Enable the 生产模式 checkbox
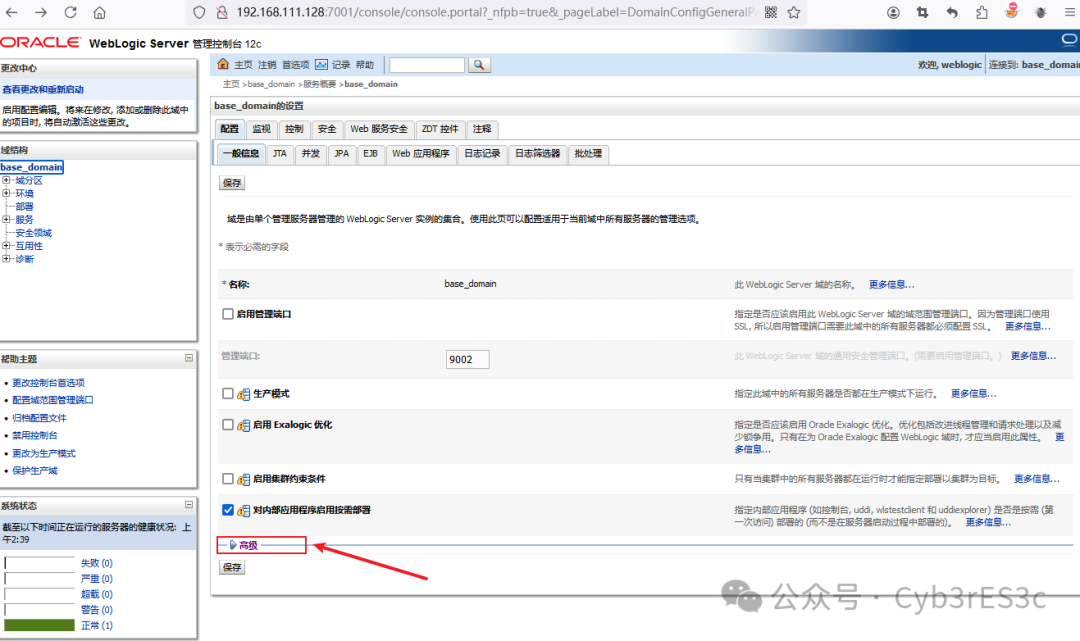Viewport: 1080px width, 641px height. (228, 393)
